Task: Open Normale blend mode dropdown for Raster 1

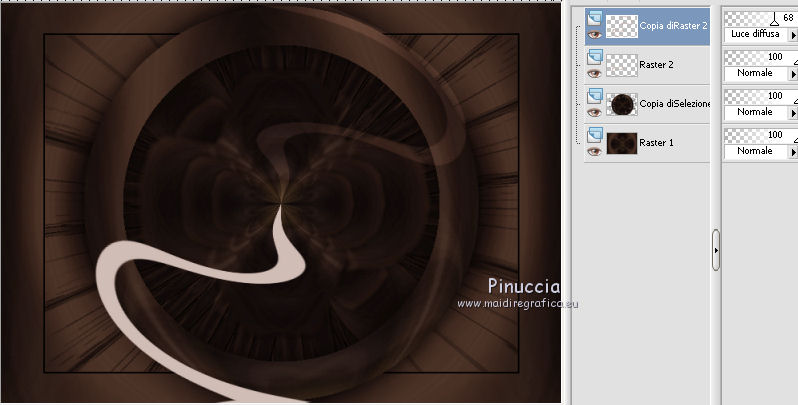Action: tap(755, 151)
